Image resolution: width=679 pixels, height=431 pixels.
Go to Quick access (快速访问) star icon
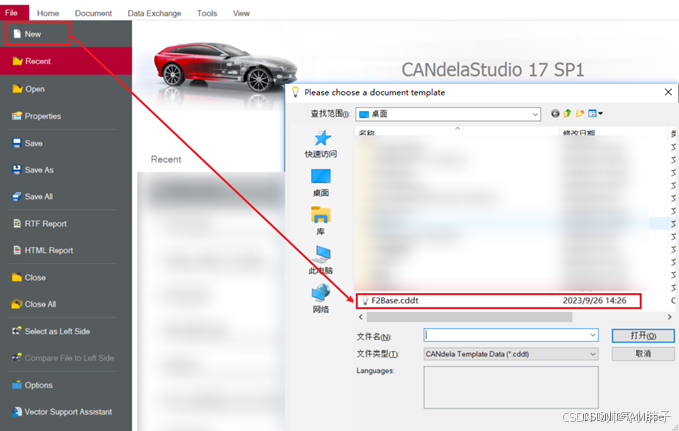coord(321,139)
